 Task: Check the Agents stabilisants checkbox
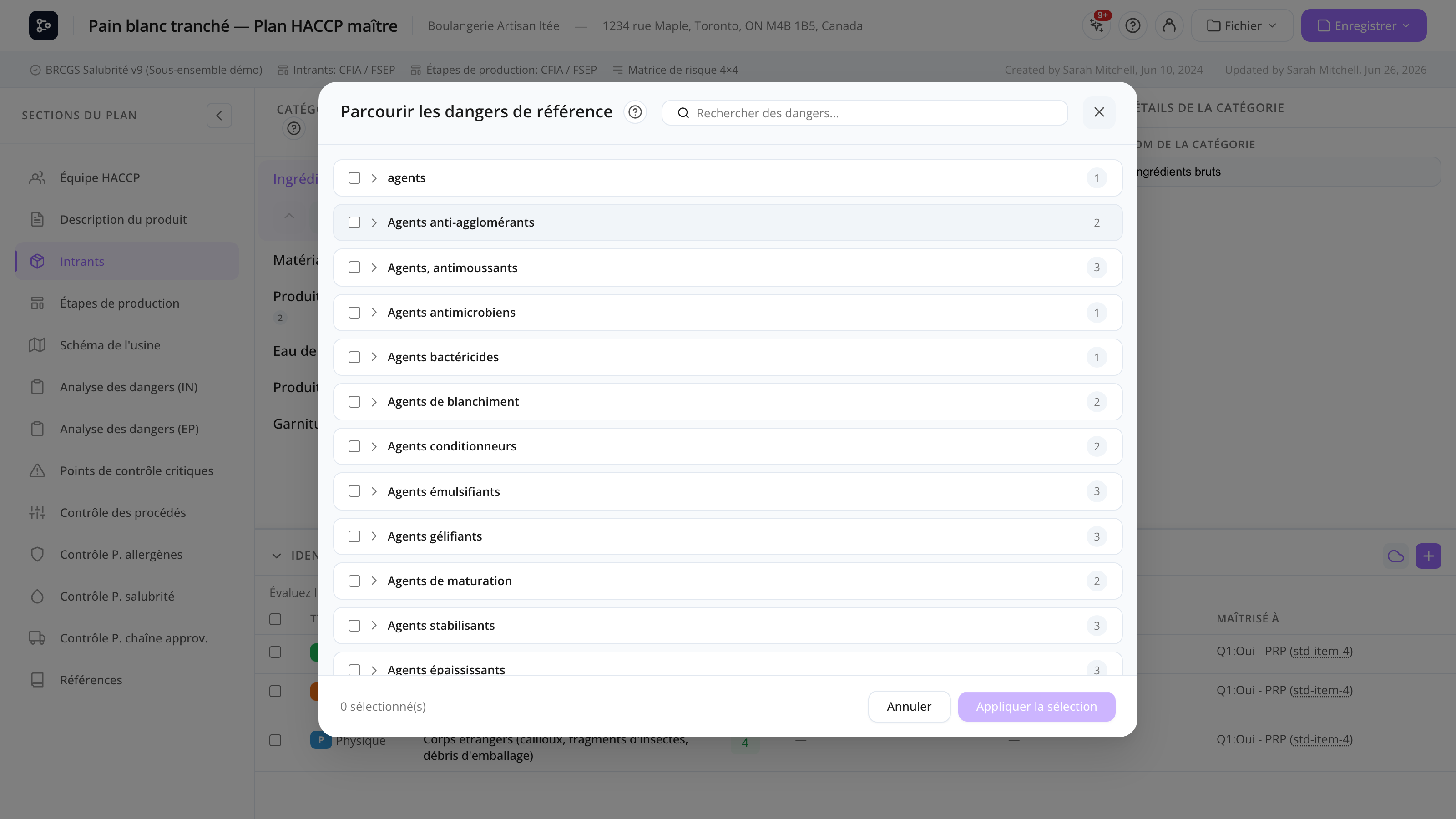coord(354,626)
